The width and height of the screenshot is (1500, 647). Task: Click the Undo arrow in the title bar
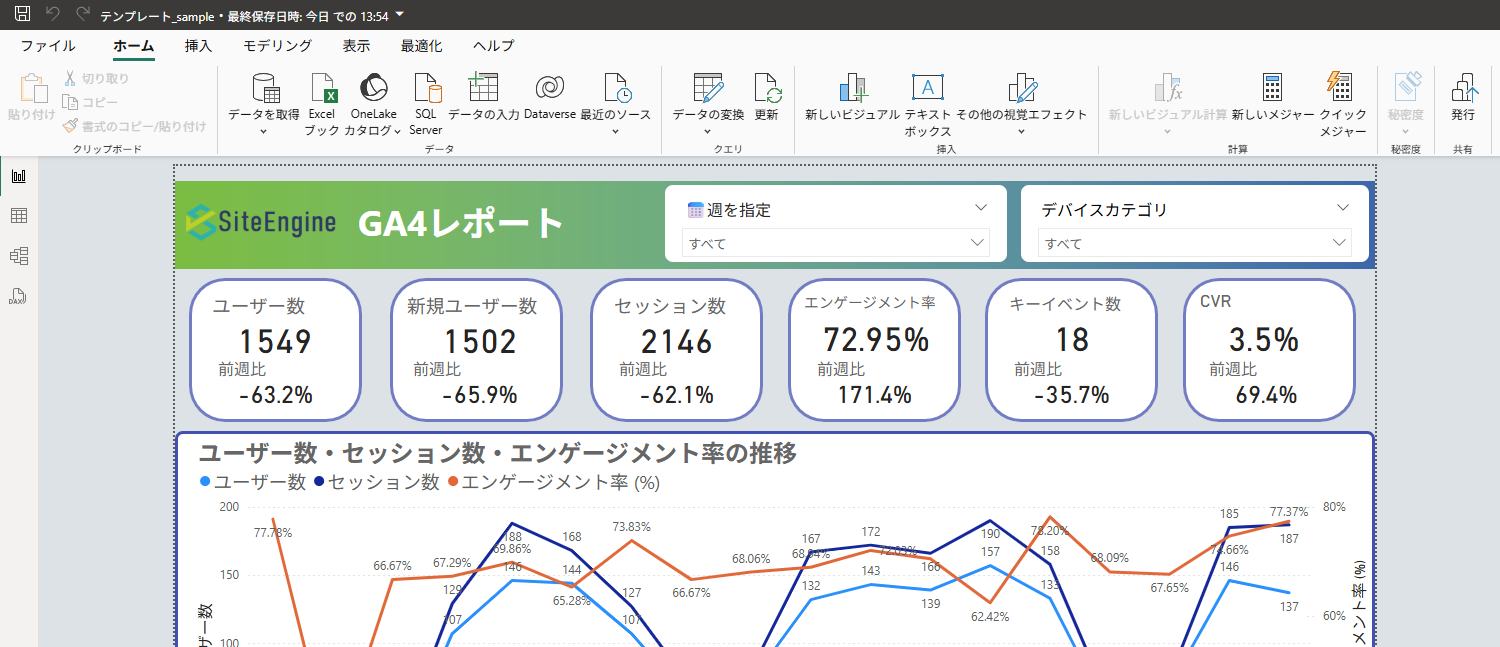click(53, 15)
